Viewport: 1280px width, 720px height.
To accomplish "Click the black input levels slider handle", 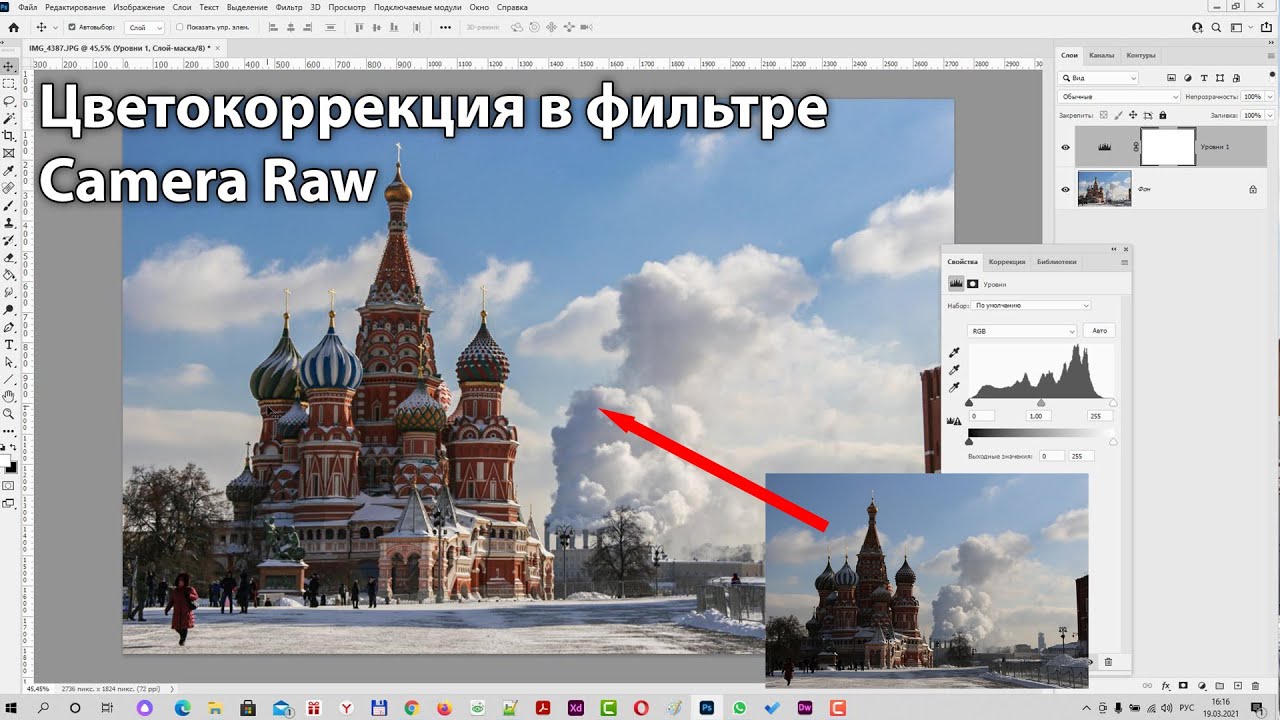I will point(969,403).
